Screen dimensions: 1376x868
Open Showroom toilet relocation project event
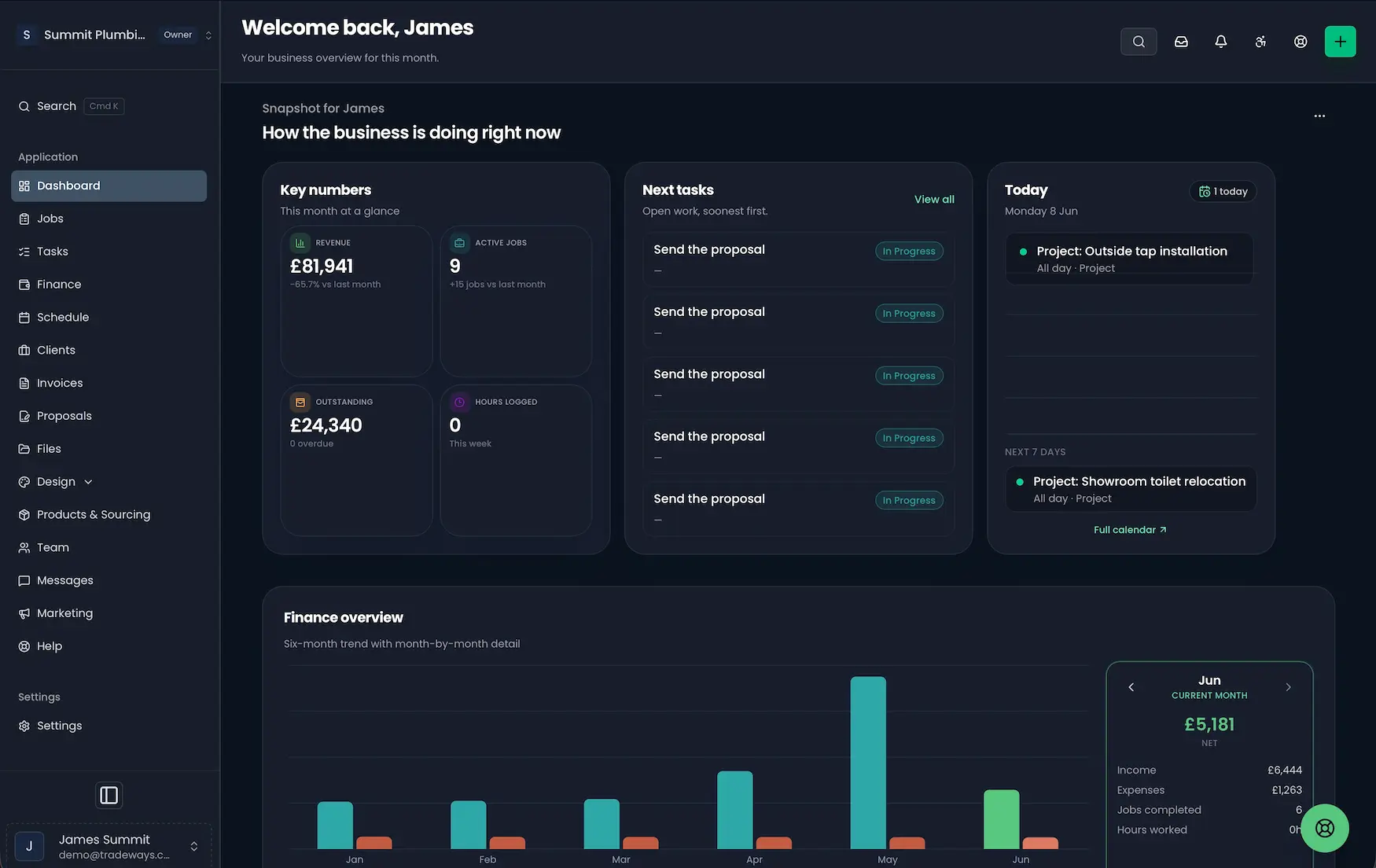tap(1131, 489)
